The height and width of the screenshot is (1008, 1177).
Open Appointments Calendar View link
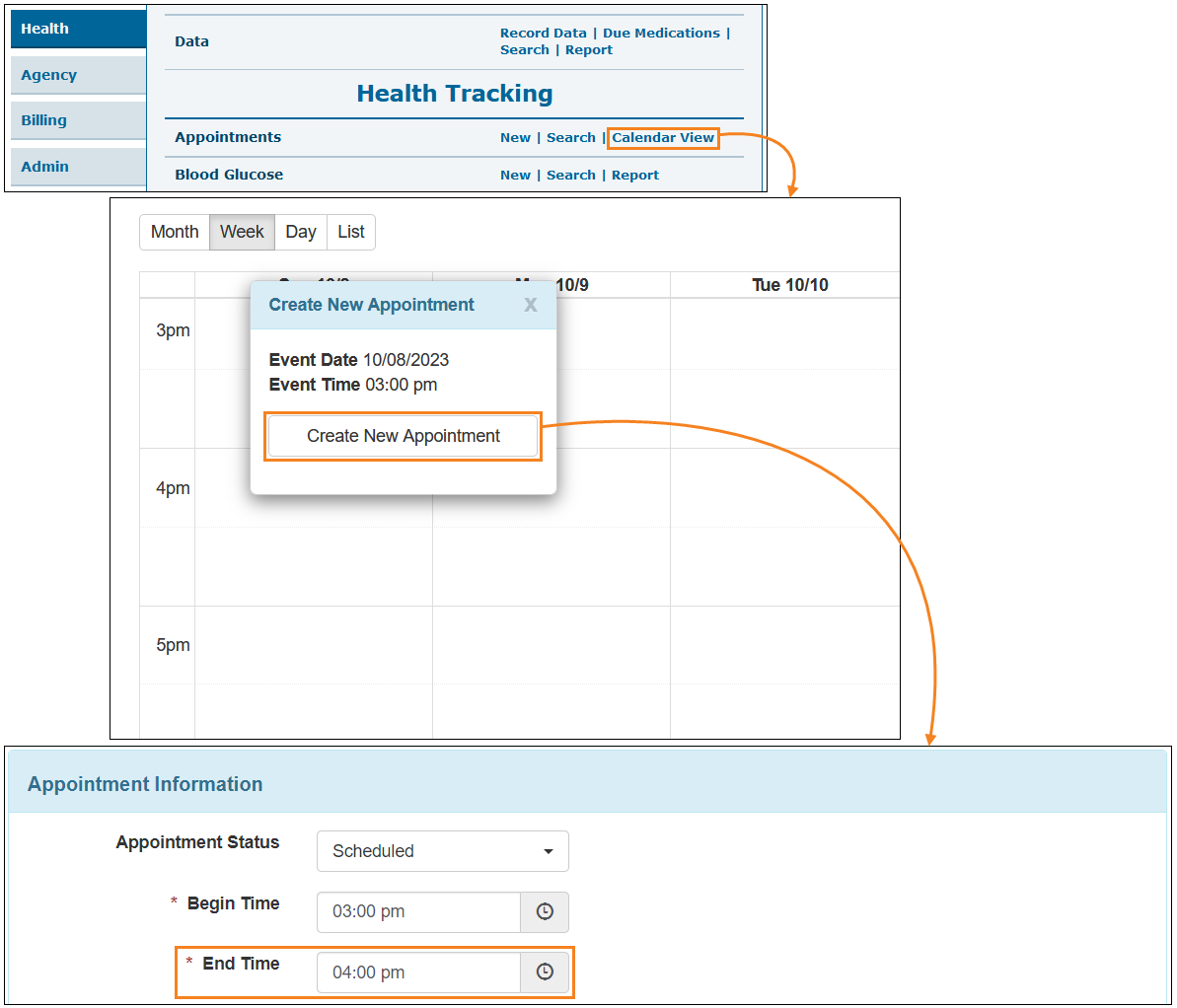point(663,137)
